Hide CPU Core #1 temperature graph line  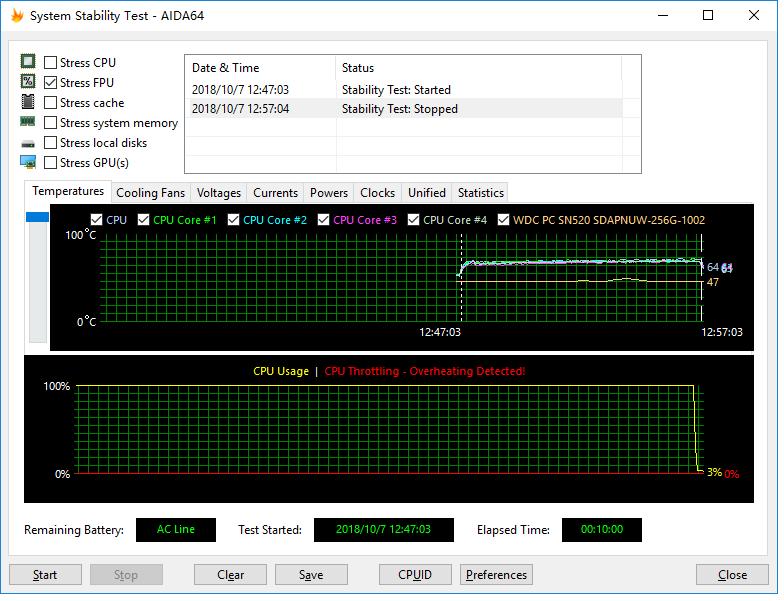(144, 220)
